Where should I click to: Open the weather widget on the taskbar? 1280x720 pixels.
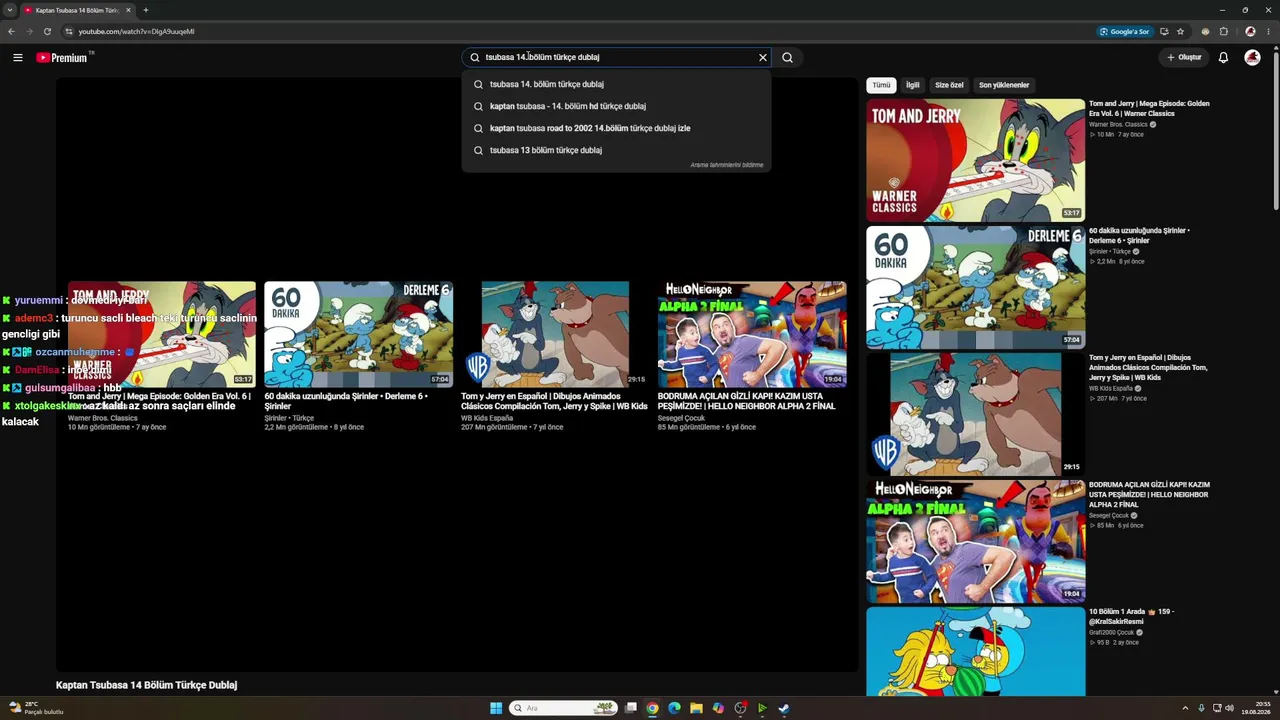(x=36, y=708)
